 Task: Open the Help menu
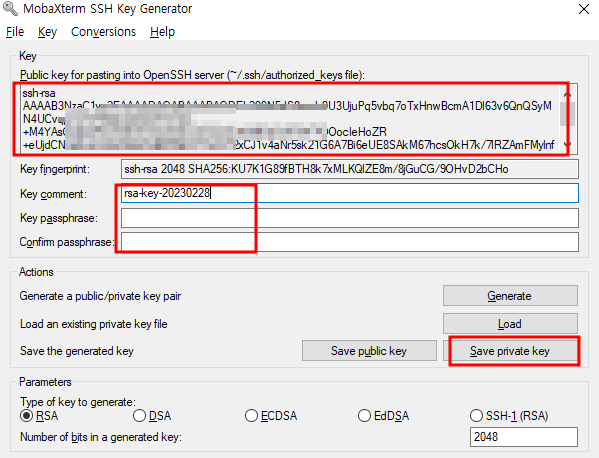pyautogui.click(x=162, y=32)
